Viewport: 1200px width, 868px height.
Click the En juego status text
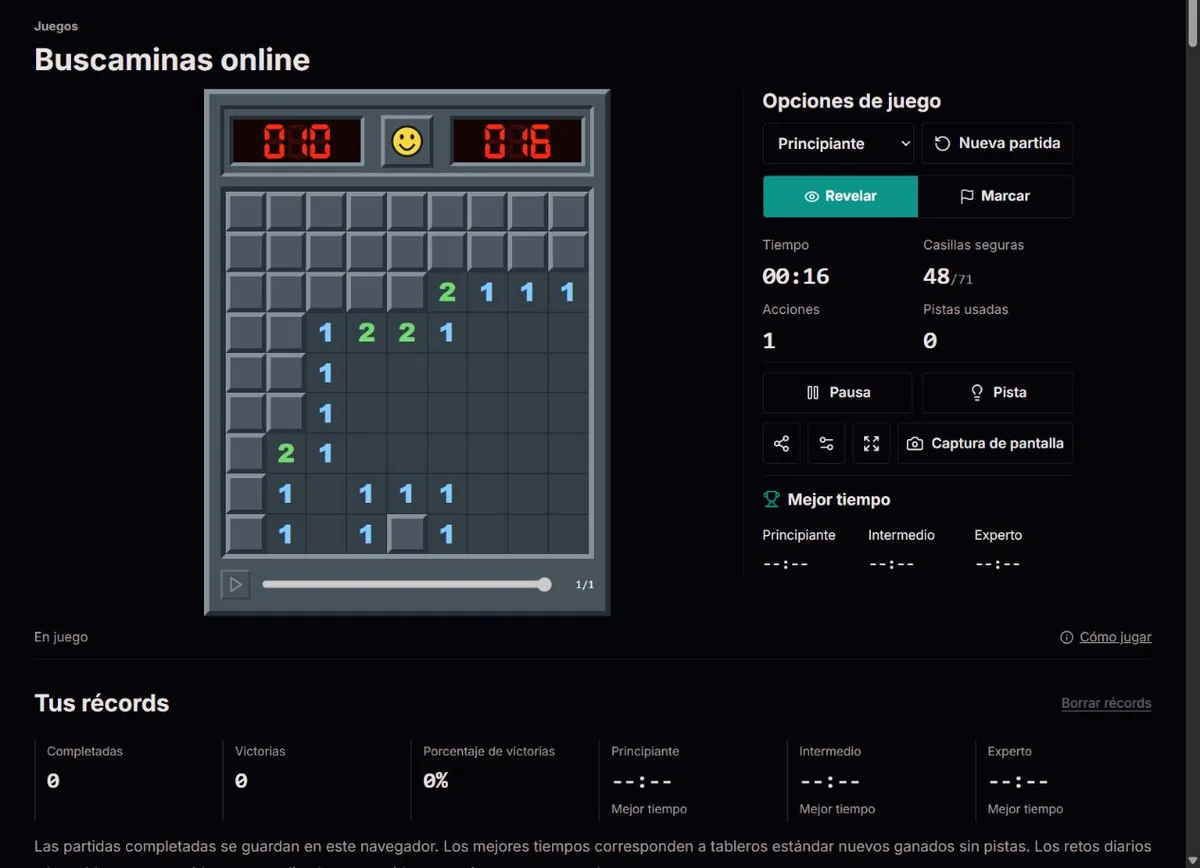[61, 637]
